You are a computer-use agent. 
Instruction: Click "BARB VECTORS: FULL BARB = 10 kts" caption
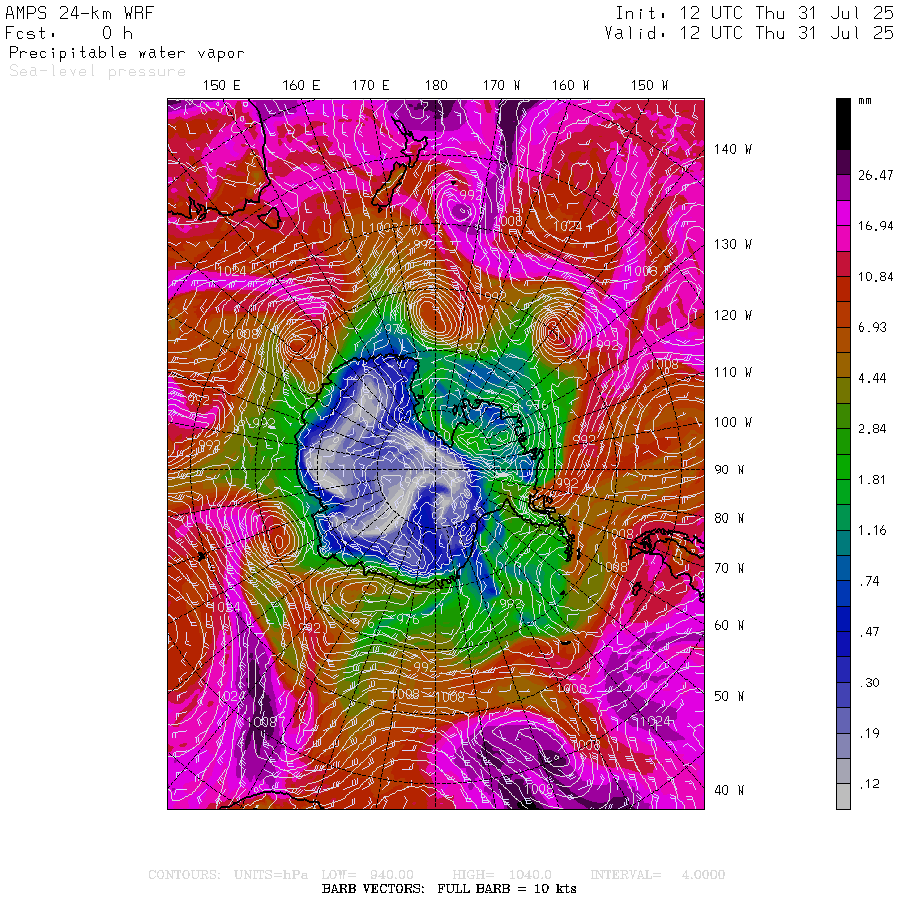tap(449, 889)
